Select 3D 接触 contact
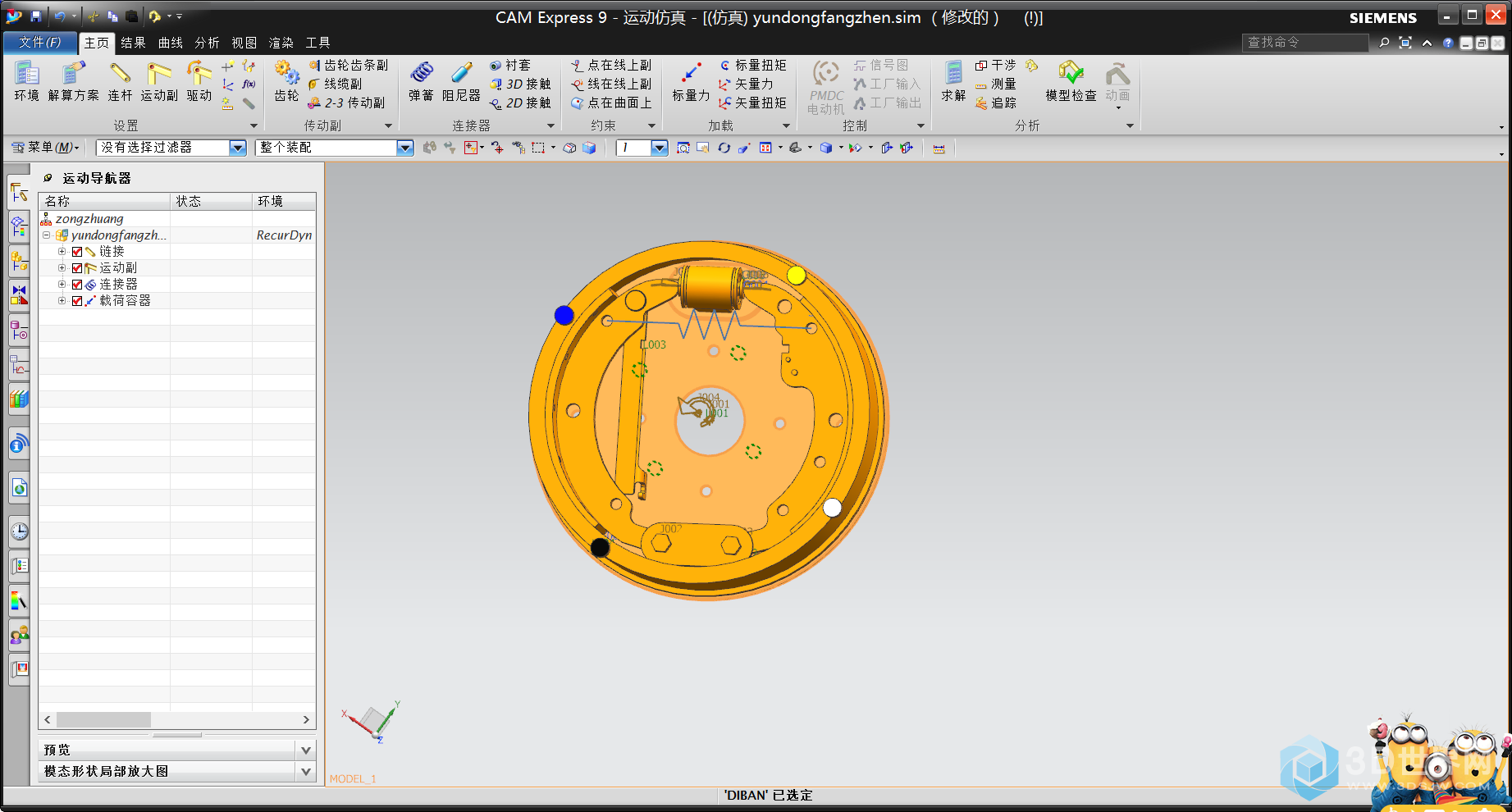1512x812 pixels. [520, 84]
